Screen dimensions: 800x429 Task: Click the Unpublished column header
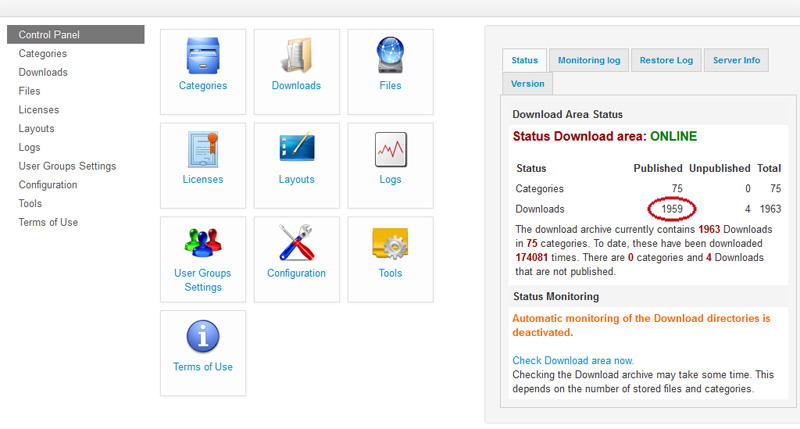(719, 168)
